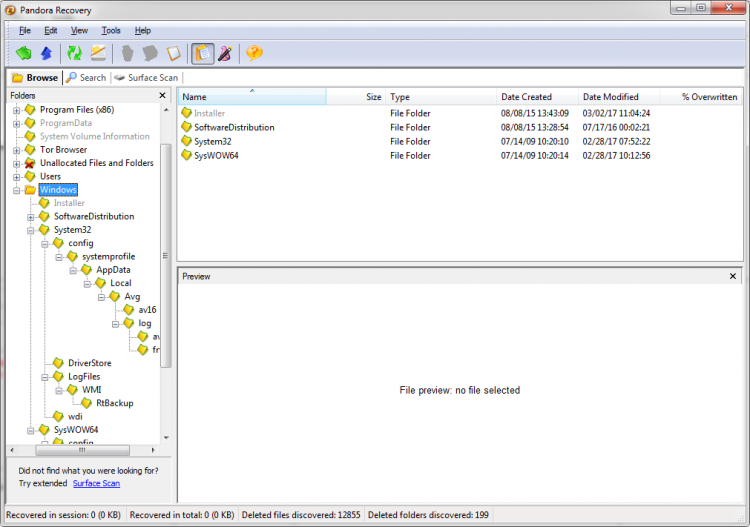Click folder tree horizontal scrollbar right arrow
750x527 pixels.
tap(153, 450)
